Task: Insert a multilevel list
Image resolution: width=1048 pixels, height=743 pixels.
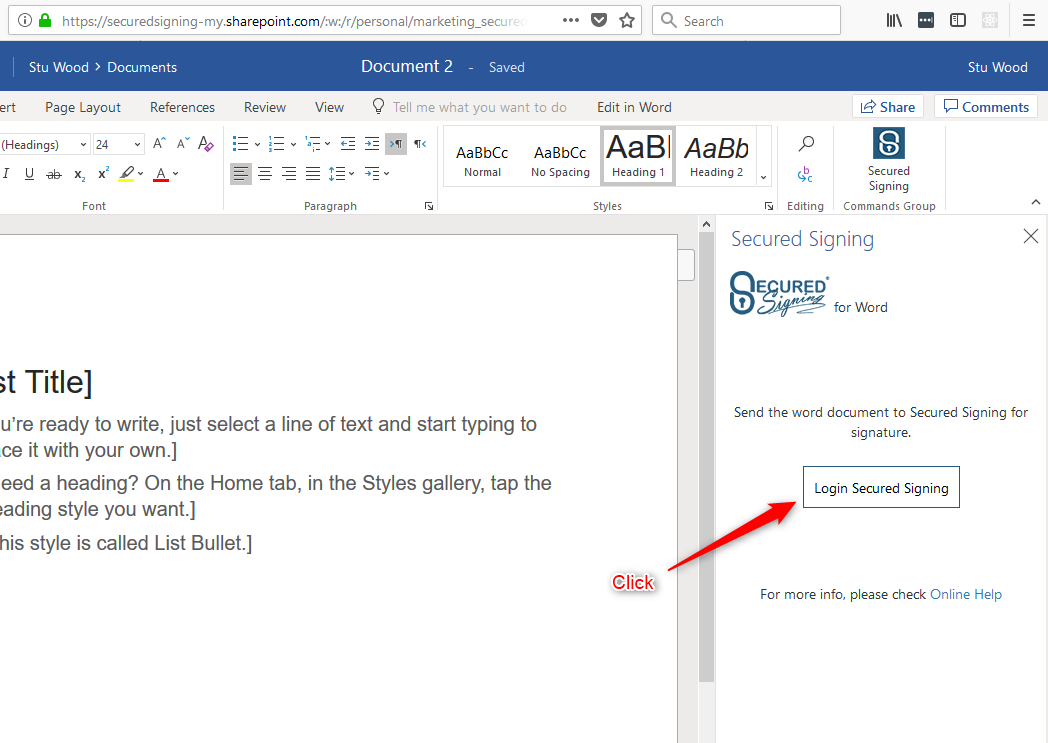Action: click(312, 144)
